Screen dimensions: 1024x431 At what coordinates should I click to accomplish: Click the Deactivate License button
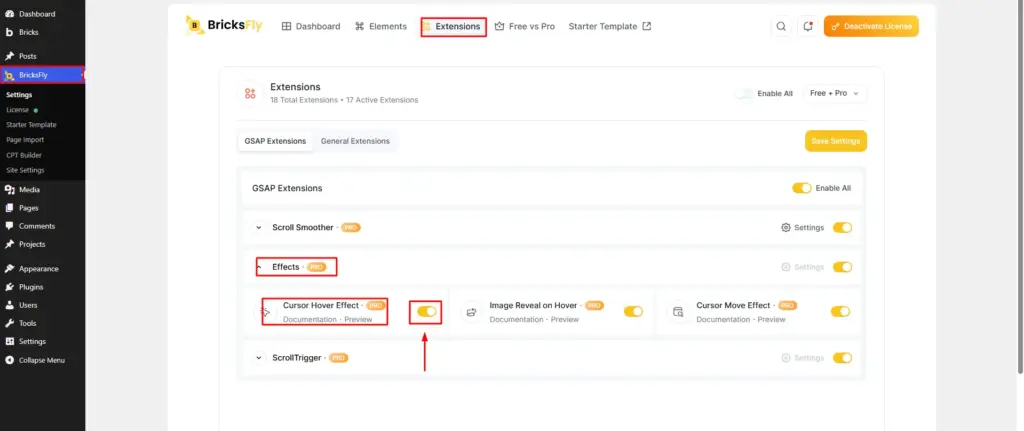(x=871, y=26)
